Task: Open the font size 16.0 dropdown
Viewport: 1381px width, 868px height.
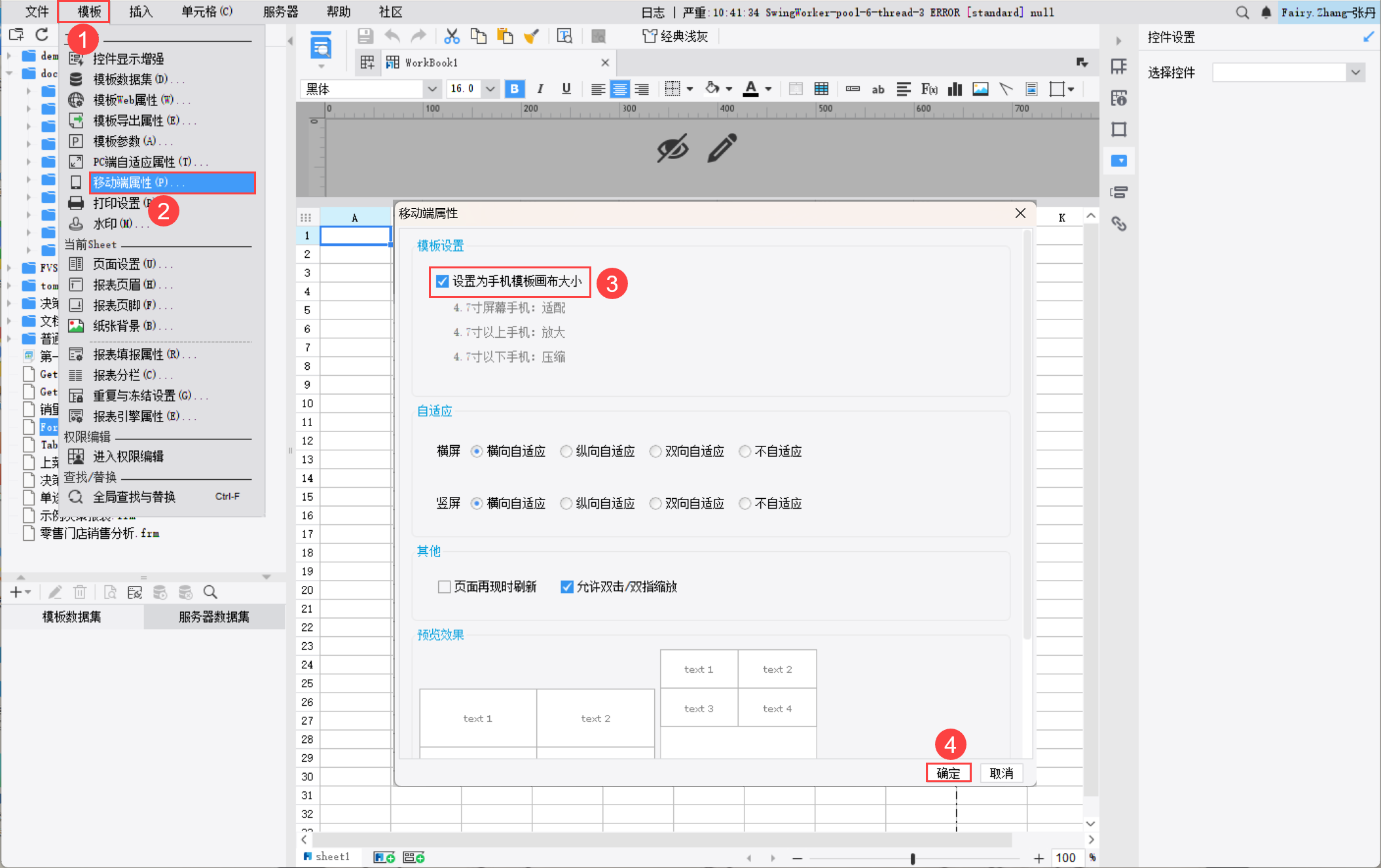Action: coord(490,89)
